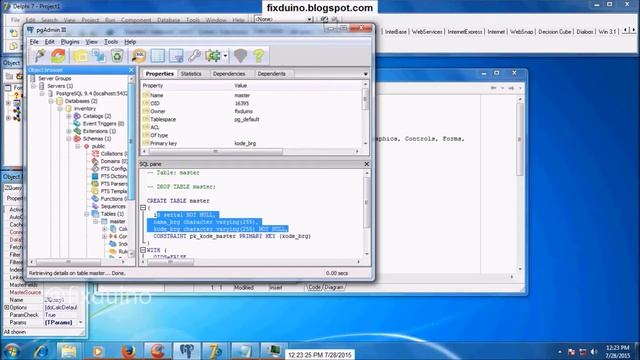Collapse the Tables (1) node
The height and width of the screenshot is (360, 640).
tap(87, 214)
